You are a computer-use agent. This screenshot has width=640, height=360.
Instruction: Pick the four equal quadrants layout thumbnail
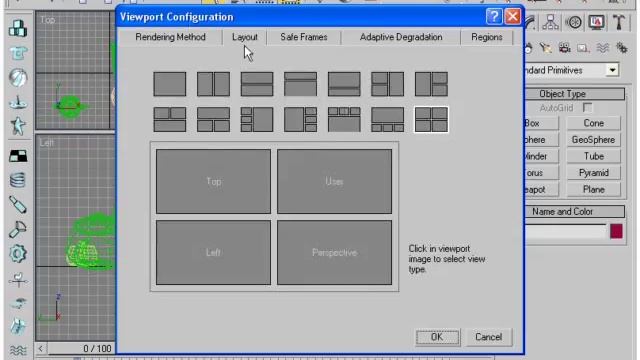(x=431, y=120)
